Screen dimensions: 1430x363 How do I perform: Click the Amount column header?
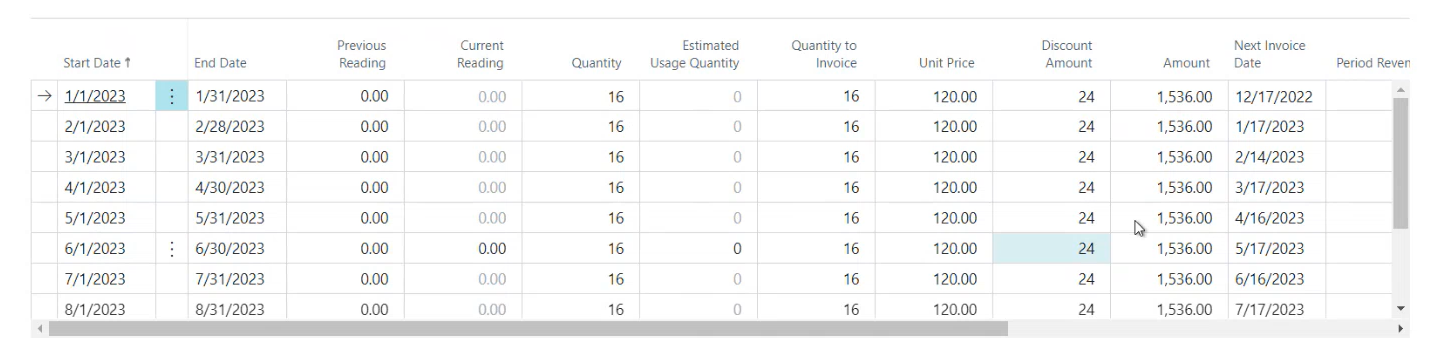1186,63
